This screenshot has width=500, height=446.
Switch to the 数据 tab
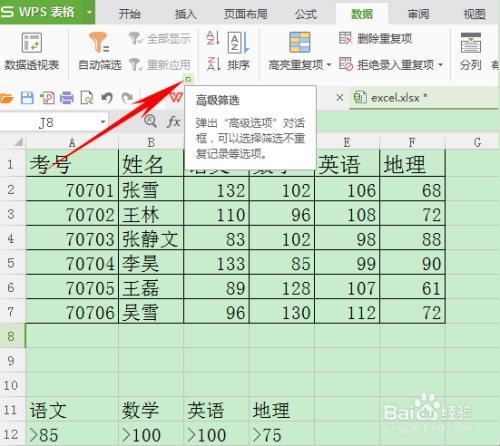362,14
